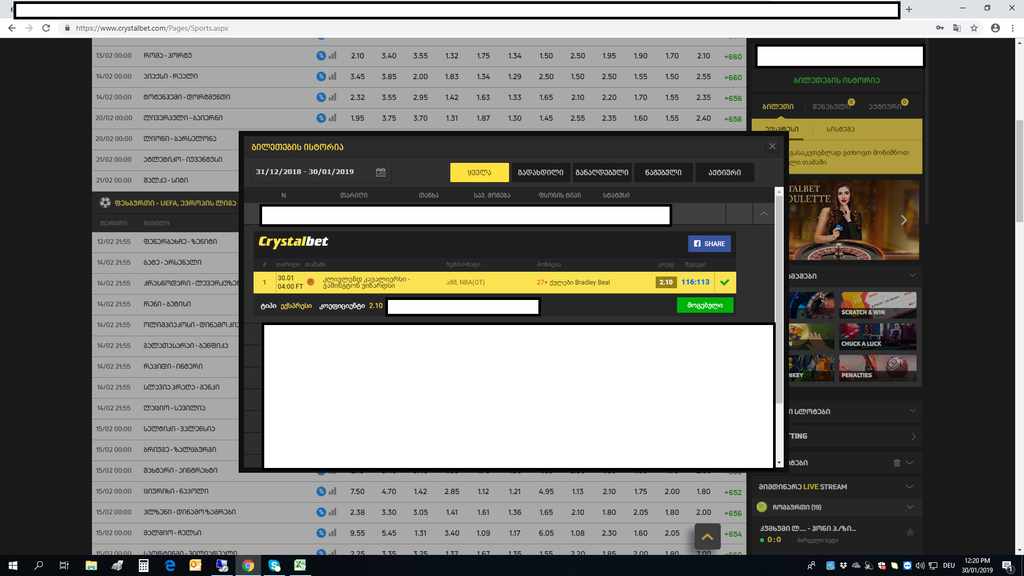
Task: Switch to შენახული tab in betslip
Action: point(831,106)
